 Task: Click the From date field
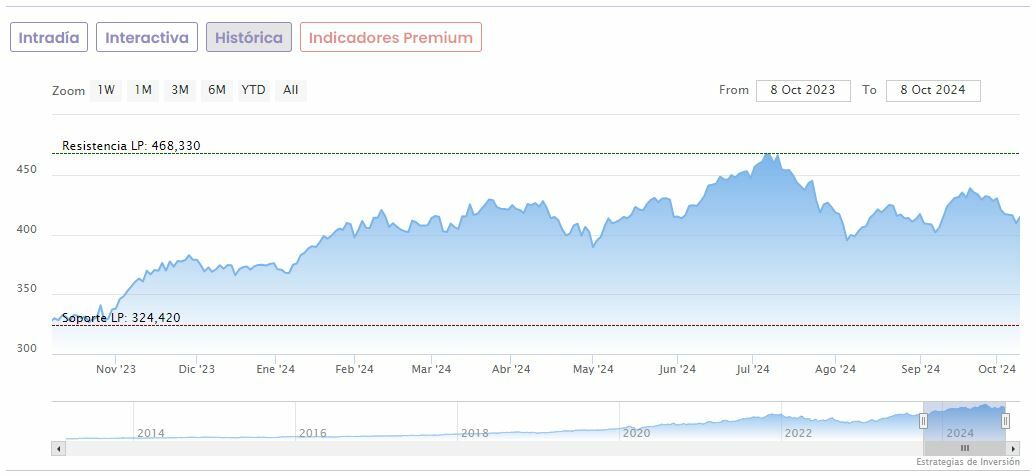(803, 90)
